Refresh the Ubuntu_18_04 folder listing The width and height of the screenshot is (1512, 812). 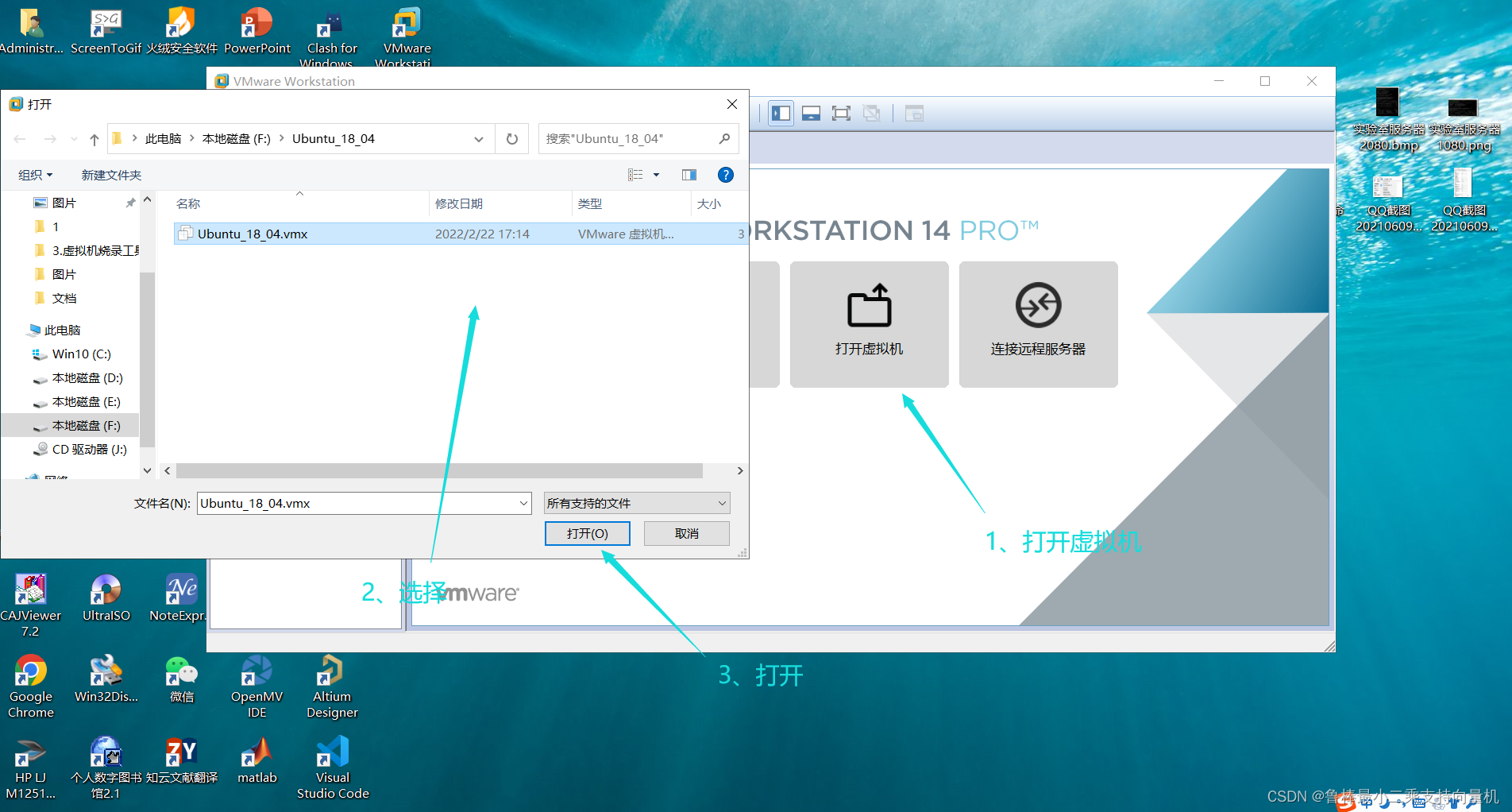(512, 139)
